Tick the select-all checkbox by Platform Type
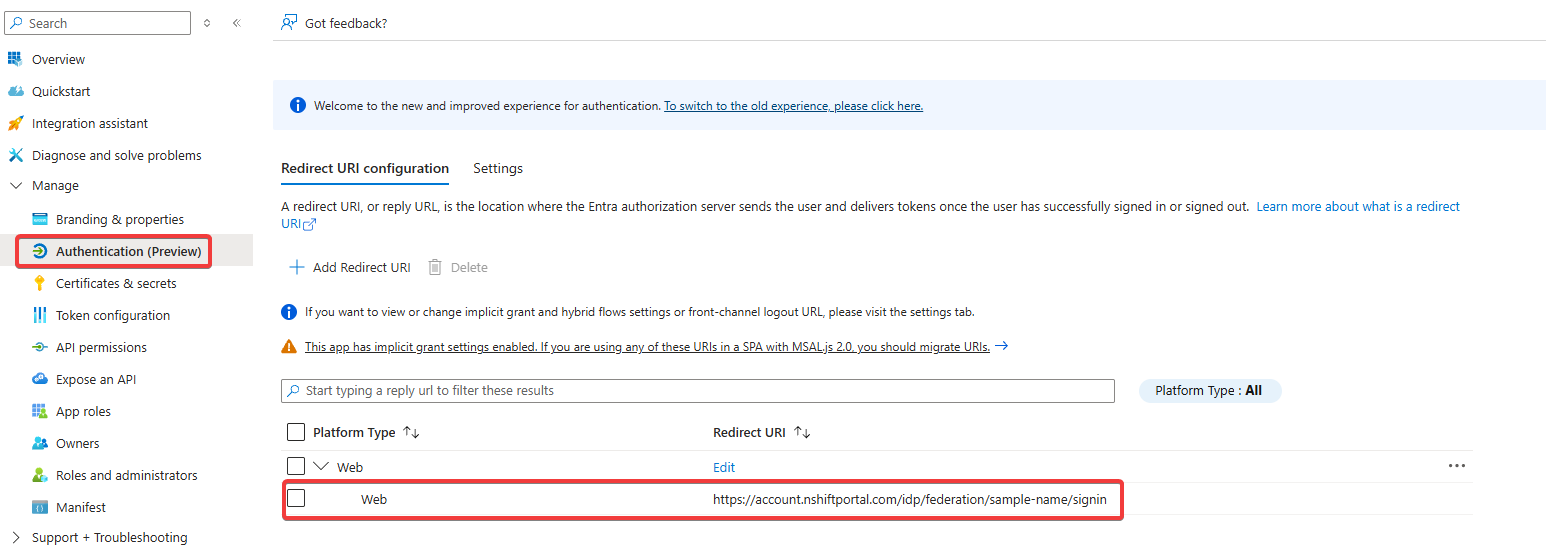Viewport: 1546px width, 552px height. [x=296, y=432]
